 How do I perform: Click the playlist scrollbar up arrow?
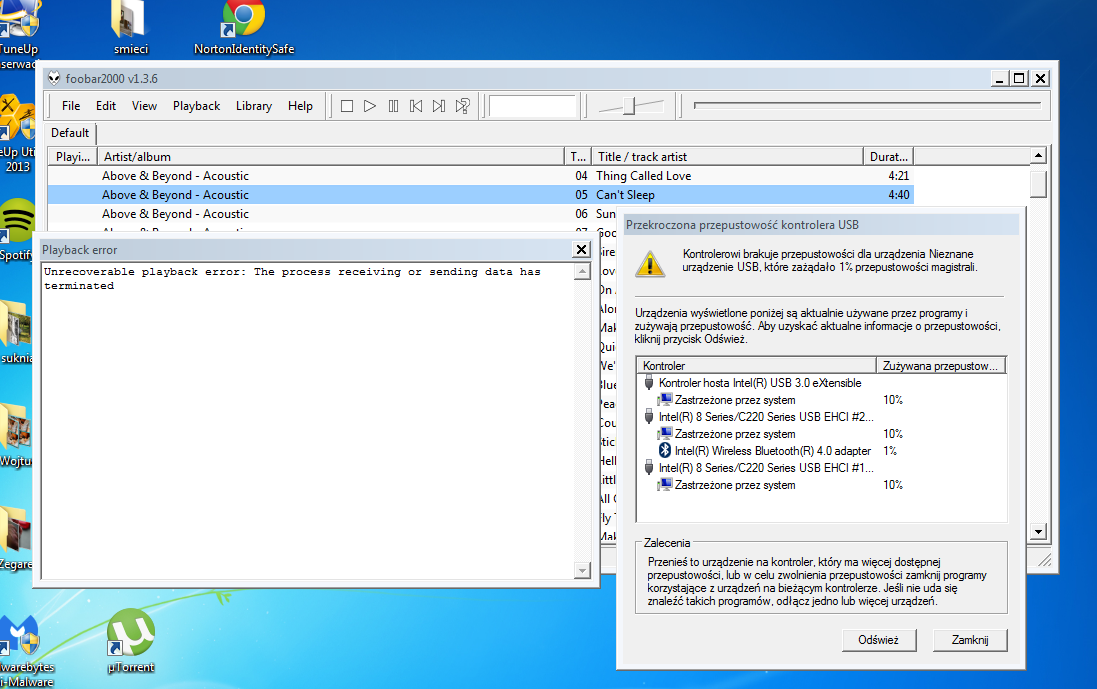pyautogui.click(x=1038, y=155)
